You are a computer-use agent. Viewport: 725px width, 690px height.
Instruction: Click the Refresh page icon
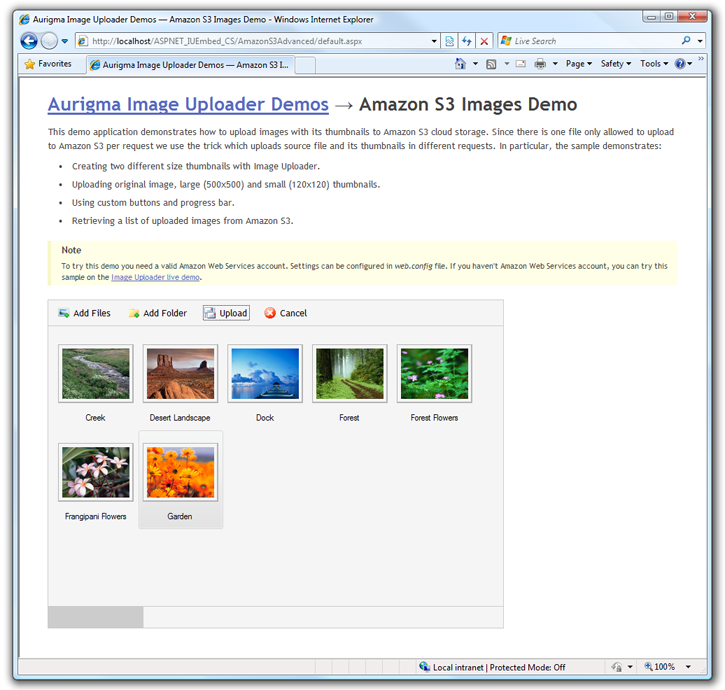[467, 41]
